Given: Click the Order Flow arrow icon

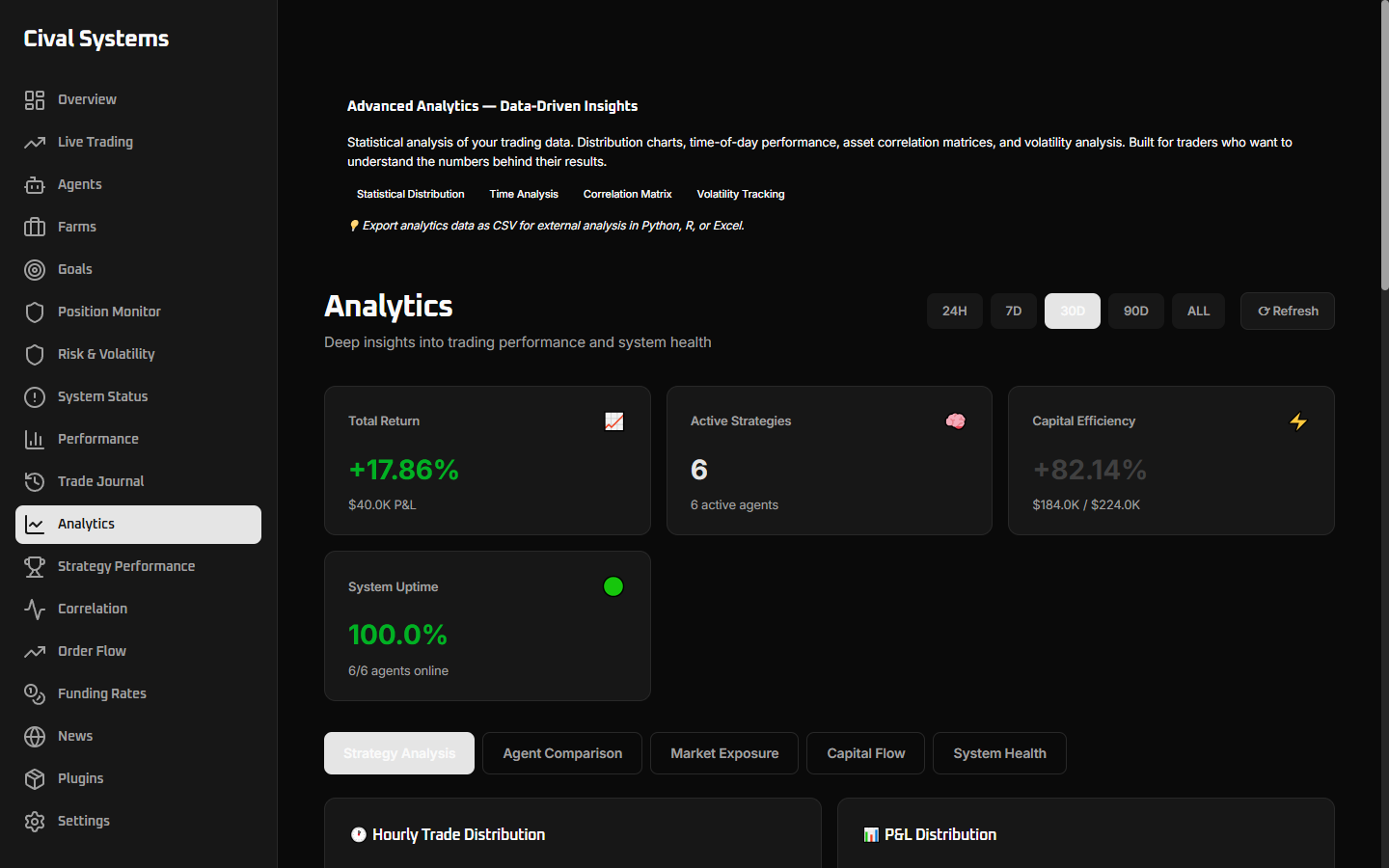Looking at the screenshot, I should [x=35, y=651].
